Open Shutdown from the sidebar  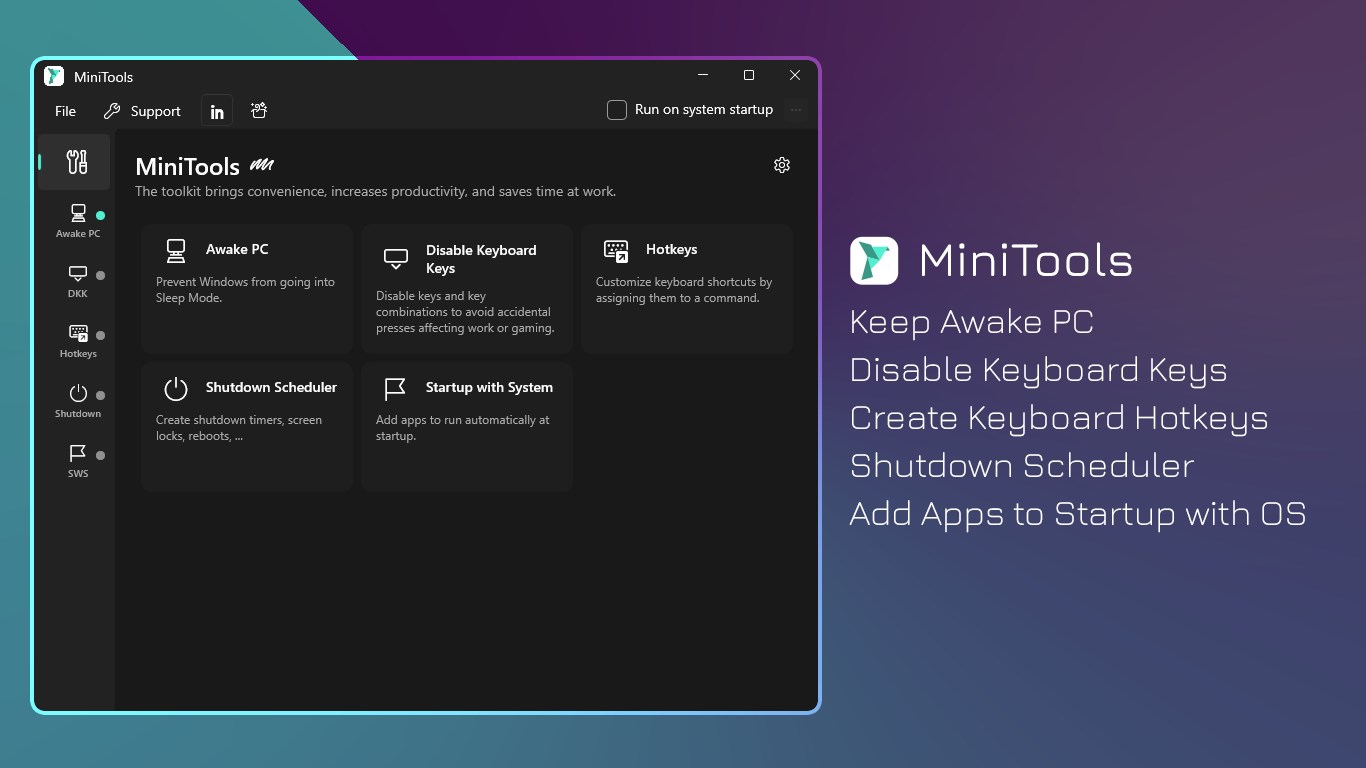(78, 401)
